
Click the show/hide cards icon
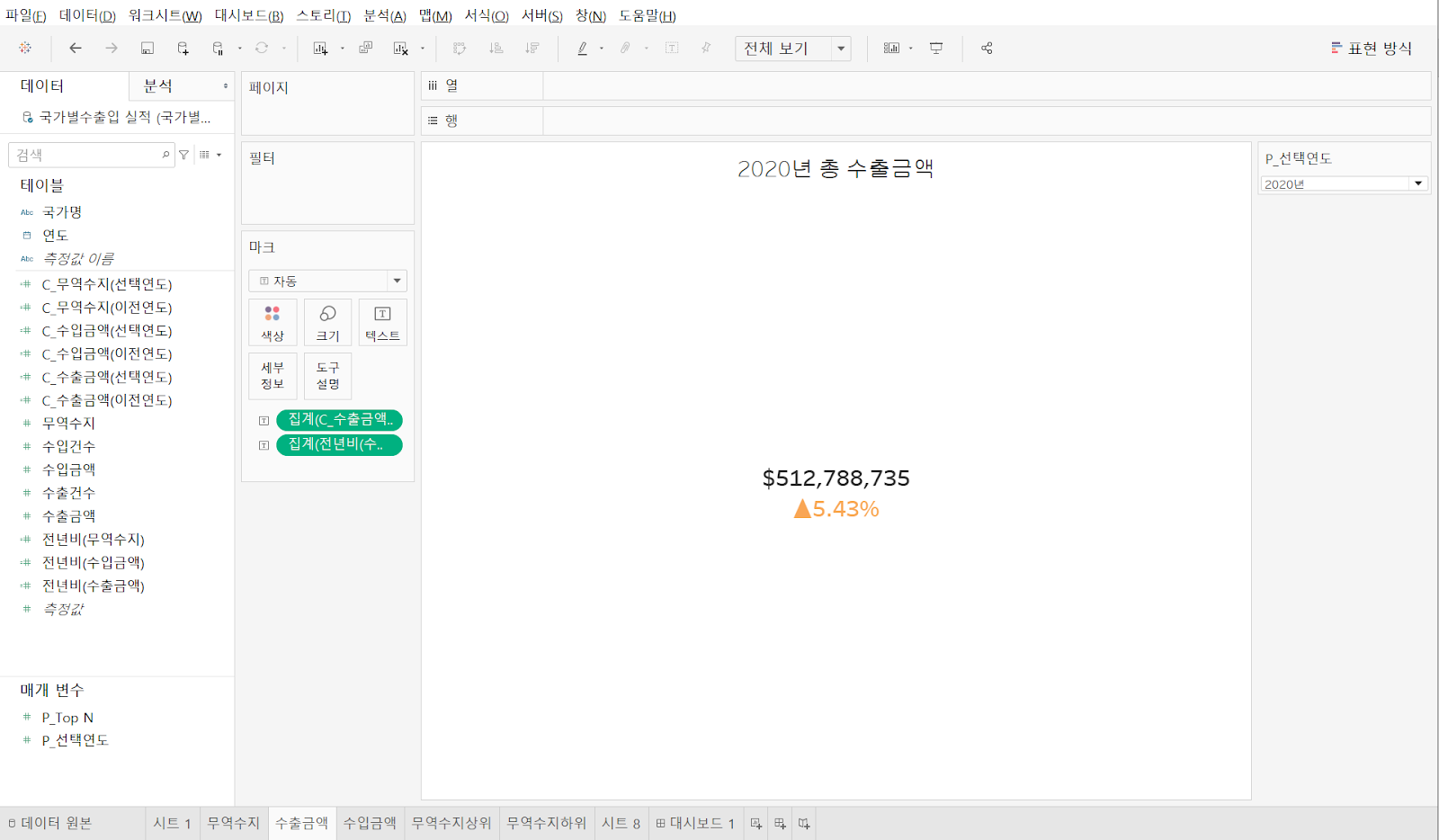(891, 48)
